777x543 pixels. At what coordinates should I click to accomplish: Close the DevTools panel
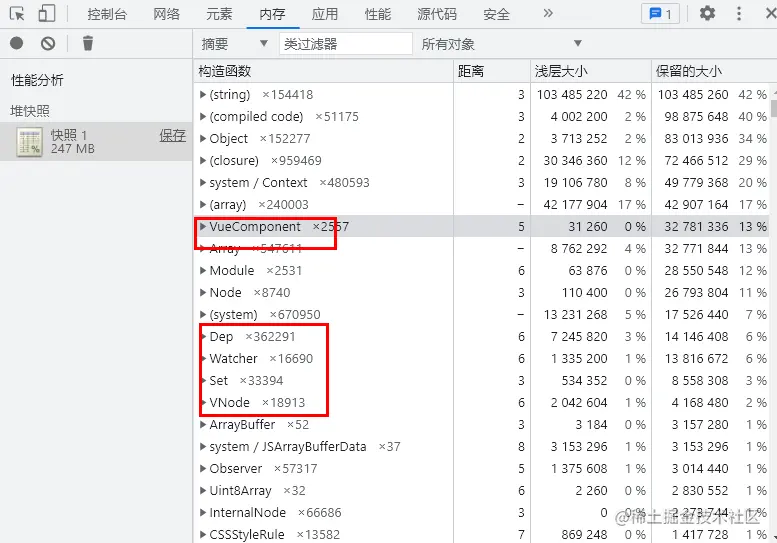771,13
